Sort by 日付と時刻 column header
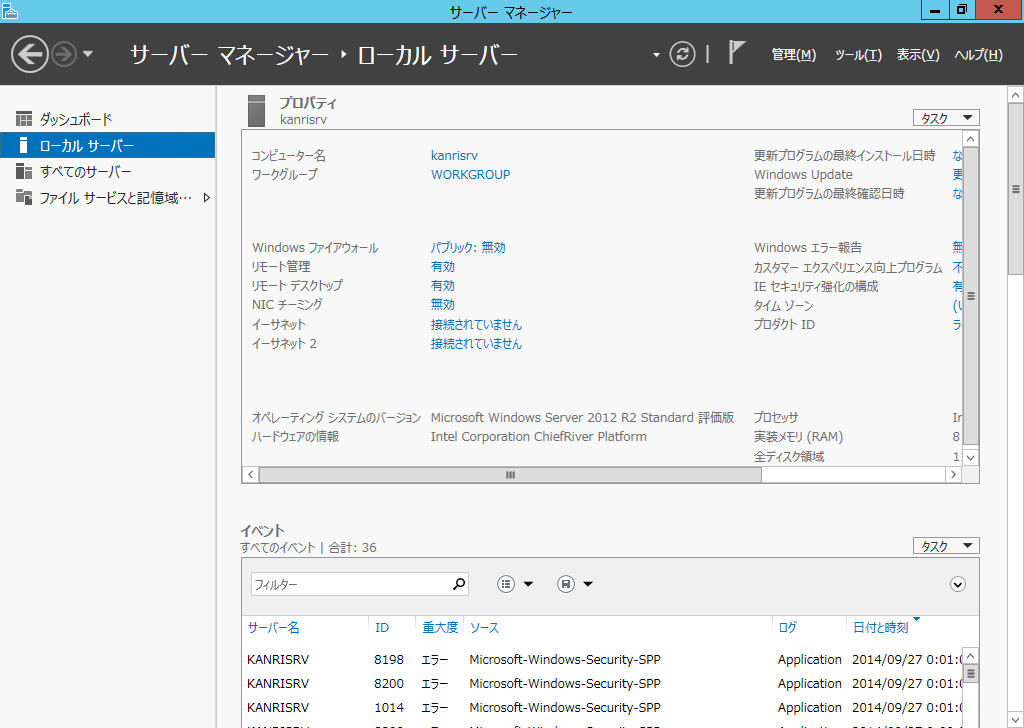 point(880,627)
